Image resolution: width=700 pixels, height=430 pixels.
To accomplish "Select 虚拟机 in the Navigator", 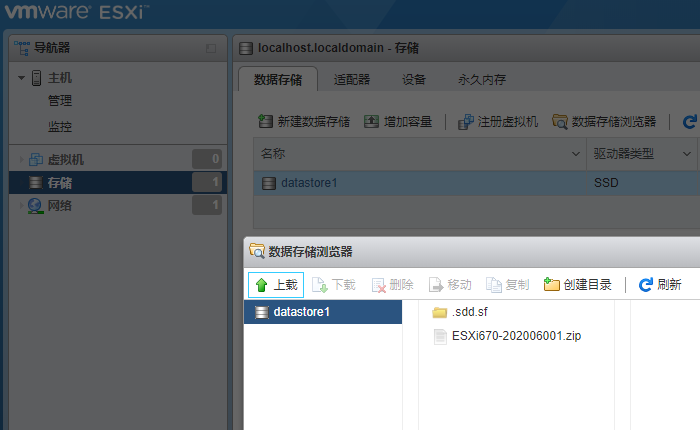I will click(66, 159).
